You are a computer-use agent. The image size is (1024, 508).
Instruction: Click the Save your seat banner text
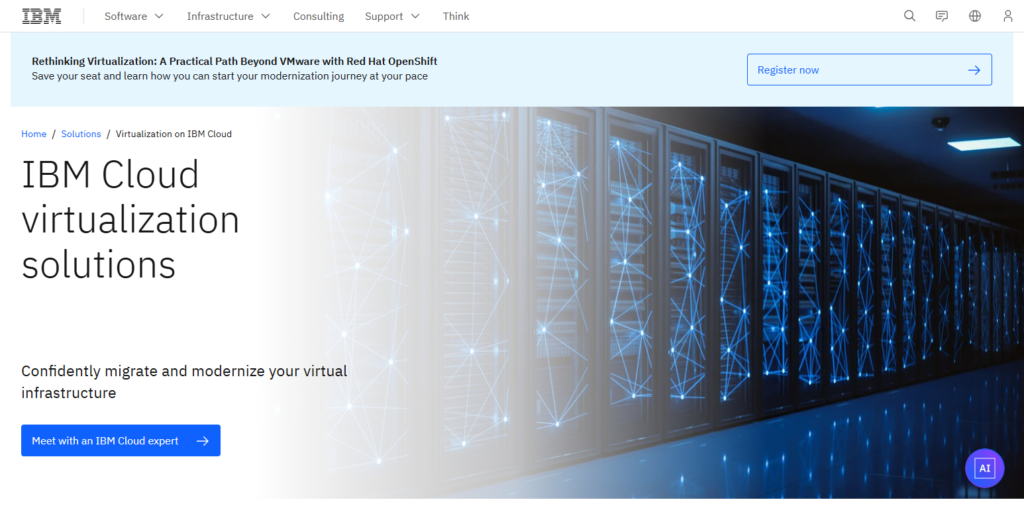coord(230,76)
